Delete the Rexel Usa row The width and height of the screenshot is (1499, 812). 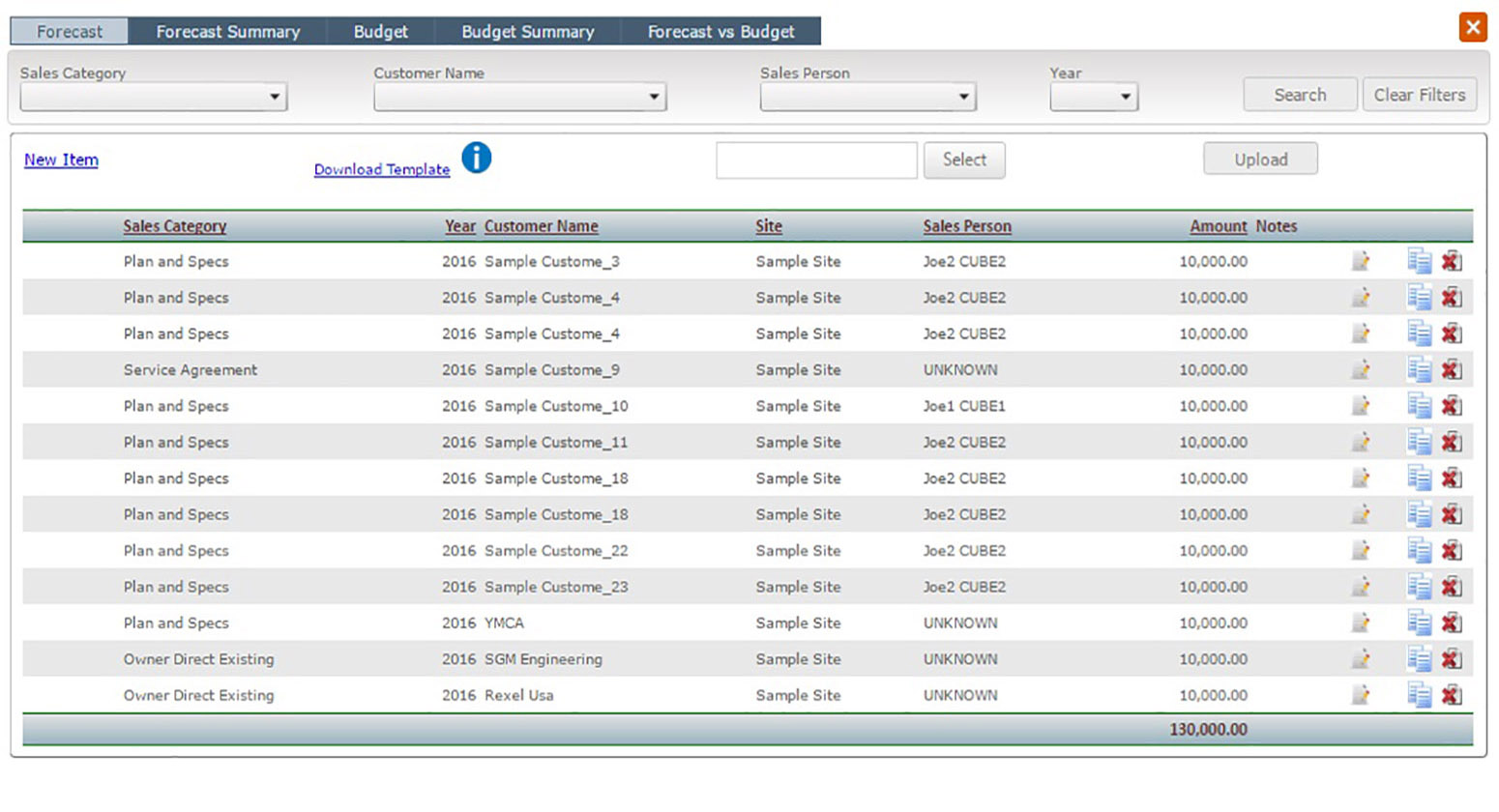(x=1451, y=695)
